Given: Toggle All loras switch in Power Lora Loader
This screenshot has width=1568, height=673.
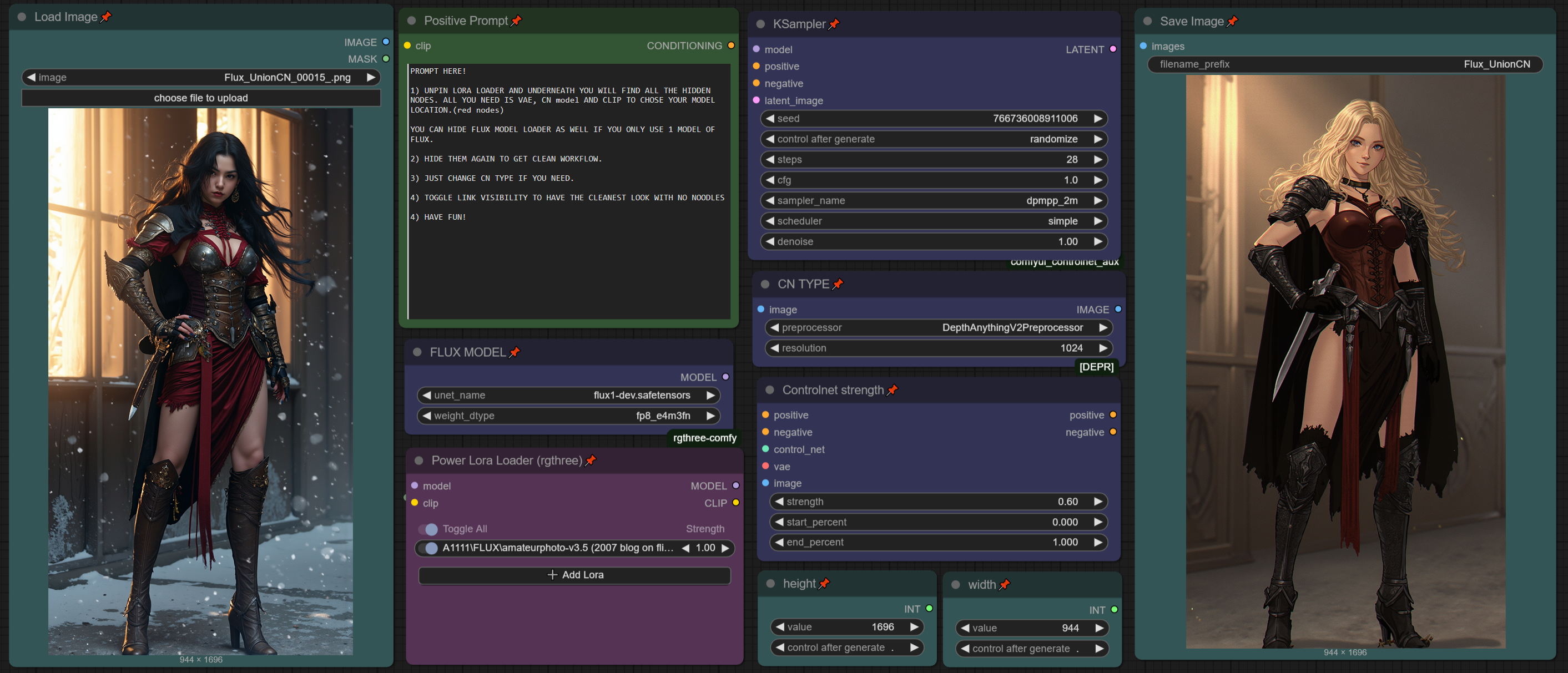Looking at the screenshot, I should 428,529.
